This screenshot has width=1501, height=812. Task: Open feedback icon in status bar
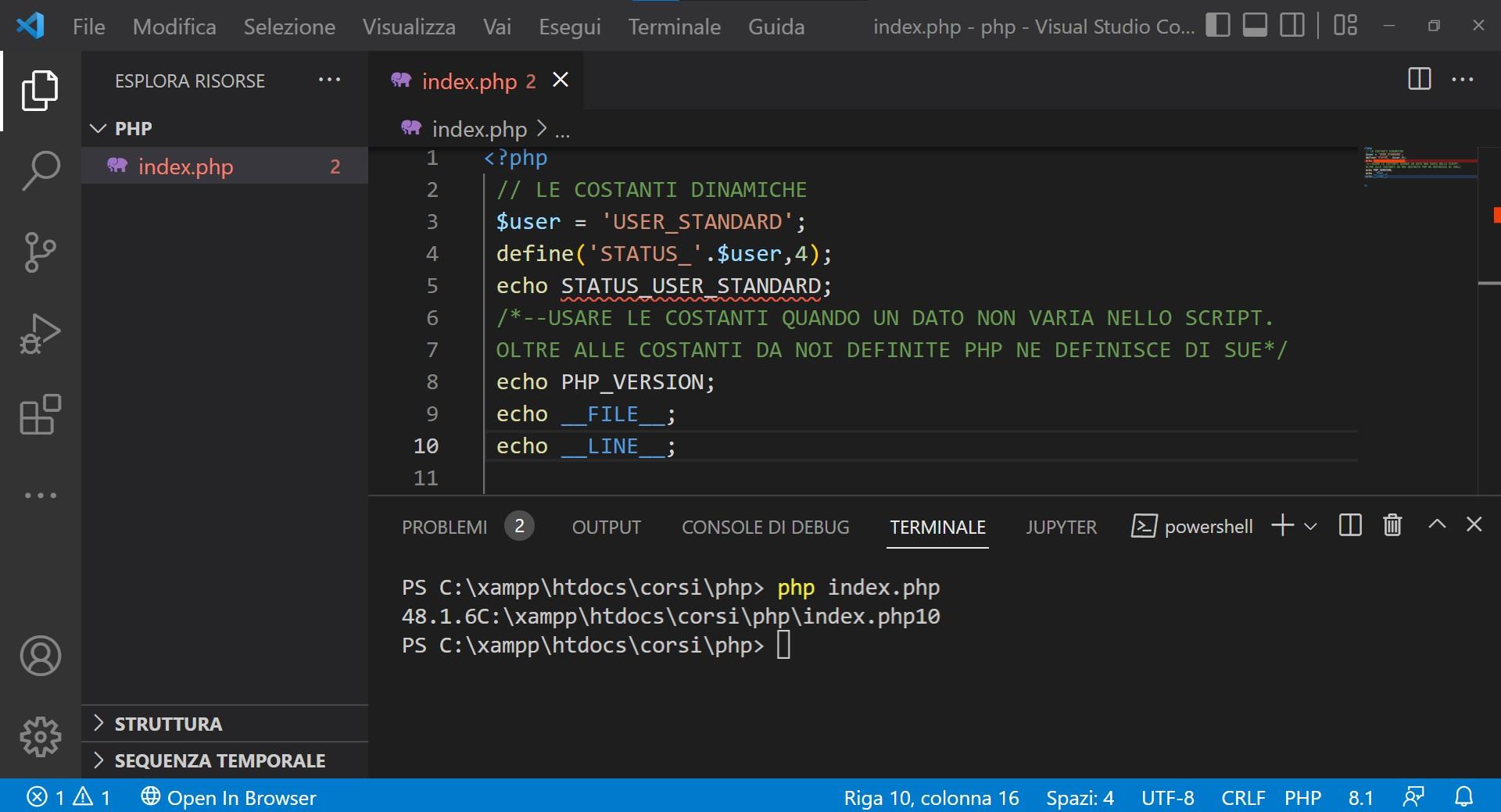[x=1413, y=797]
